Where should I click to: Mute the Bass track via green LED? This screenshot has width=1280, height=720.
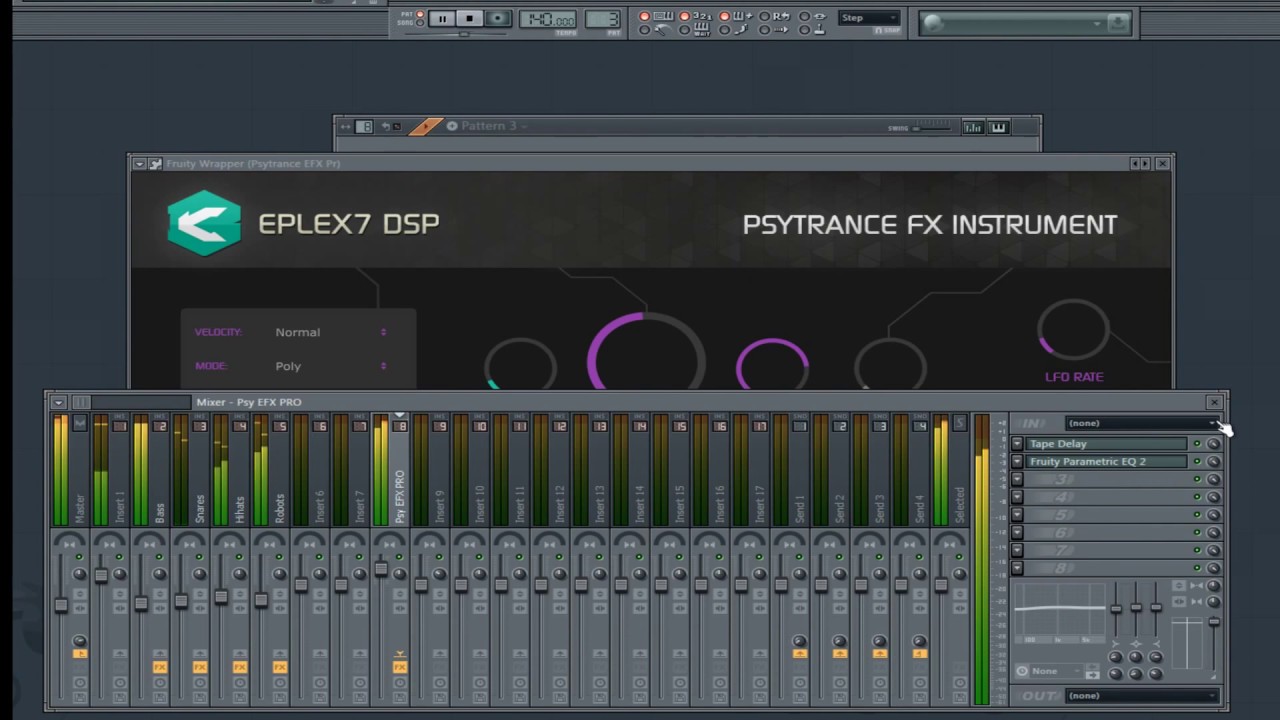[x=159, y=557]
